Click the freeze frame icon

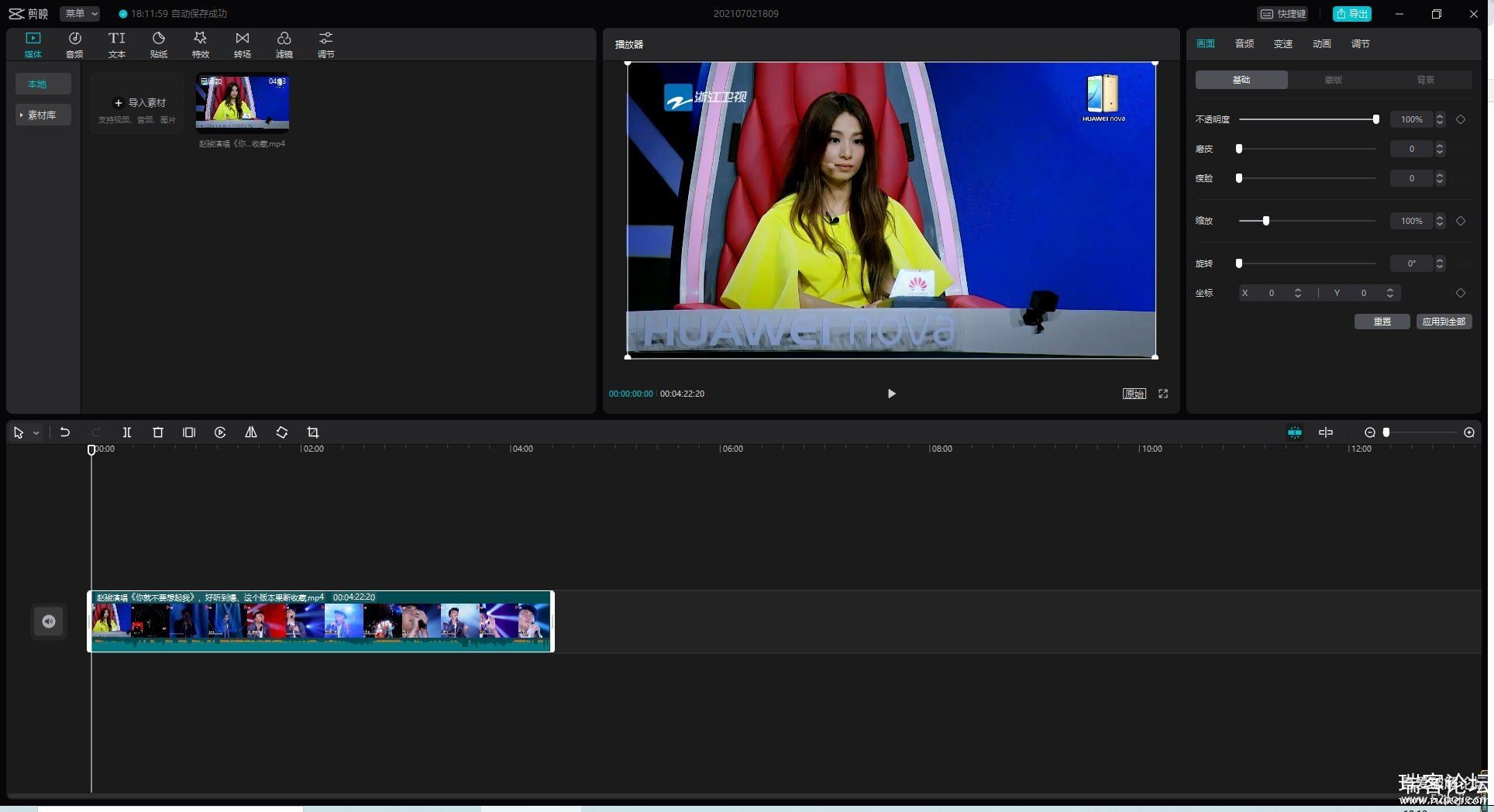[x=189, y=432]
